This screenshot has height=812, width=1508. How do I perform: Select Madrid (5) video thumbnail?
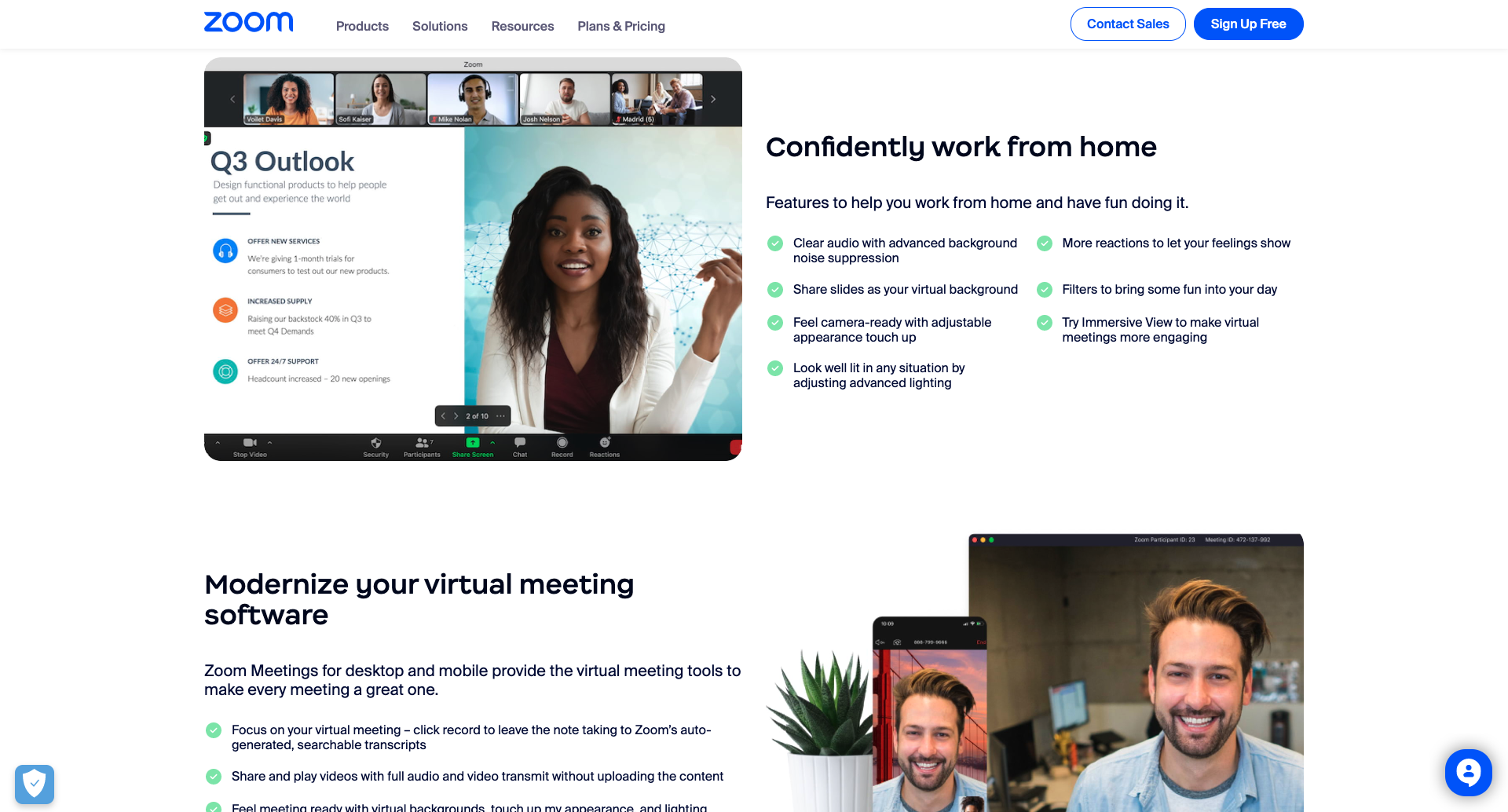657,99
